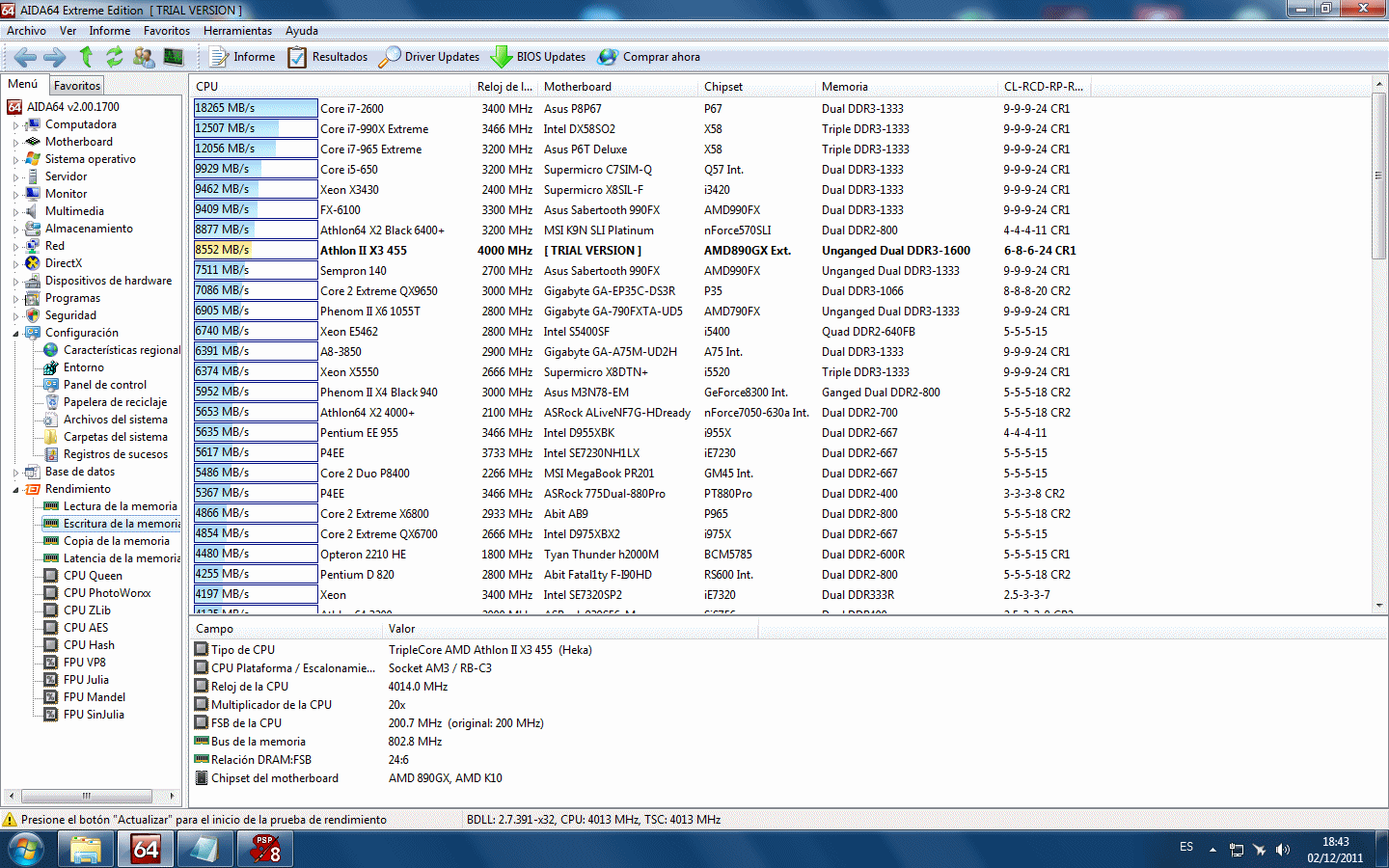Click the Dispositivos de hardware icon
1389x868 pixels.
tap(33, 281)
